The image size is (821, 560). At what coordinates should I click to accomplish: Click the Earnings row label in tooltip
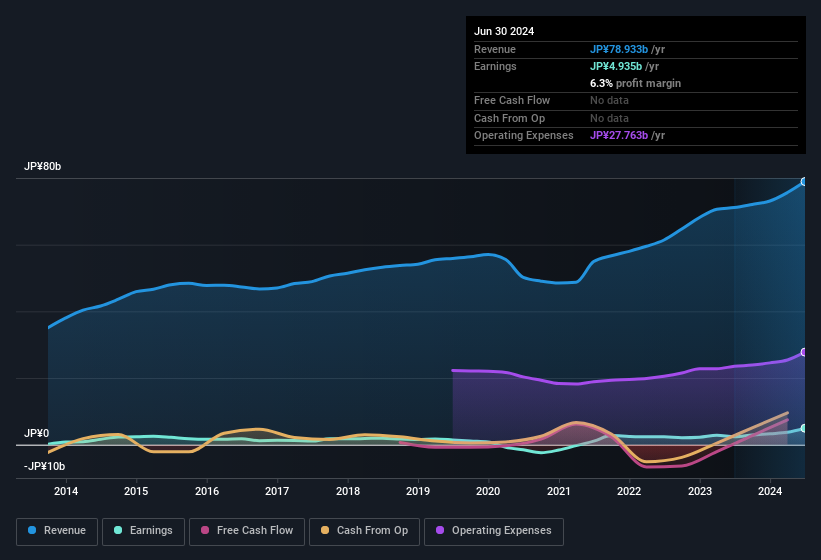pyautogui.click(x=495, y=66)
